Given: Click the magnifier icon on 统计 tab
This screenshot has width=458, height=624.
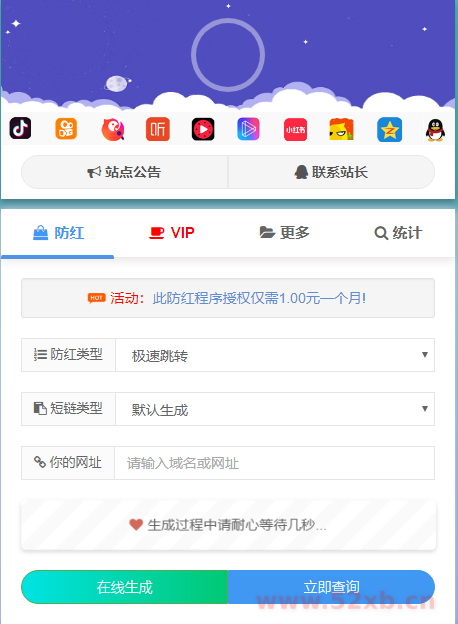Looking at the screenshot, I should pos(381,233).
